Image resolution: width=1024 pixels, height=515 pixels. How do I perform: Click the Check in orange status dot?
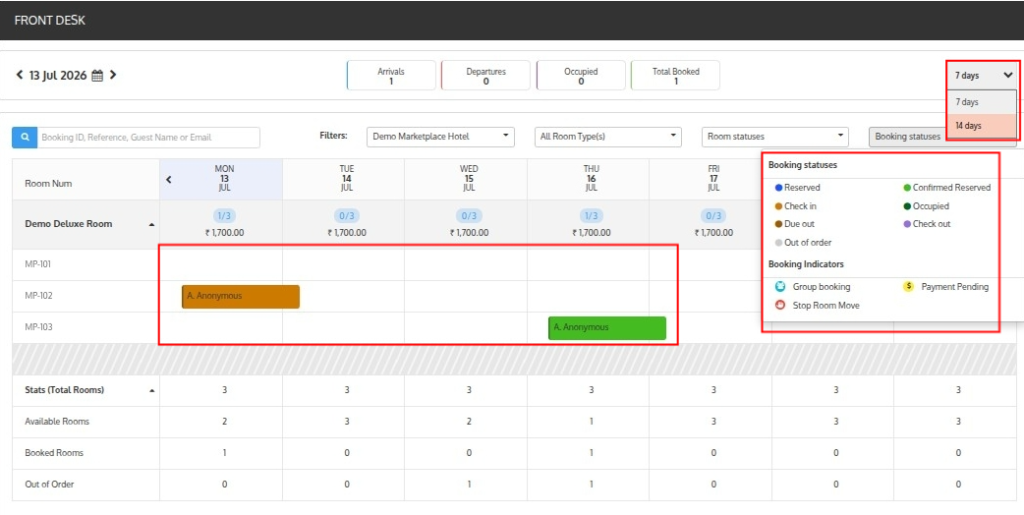[x=778, y=206]
